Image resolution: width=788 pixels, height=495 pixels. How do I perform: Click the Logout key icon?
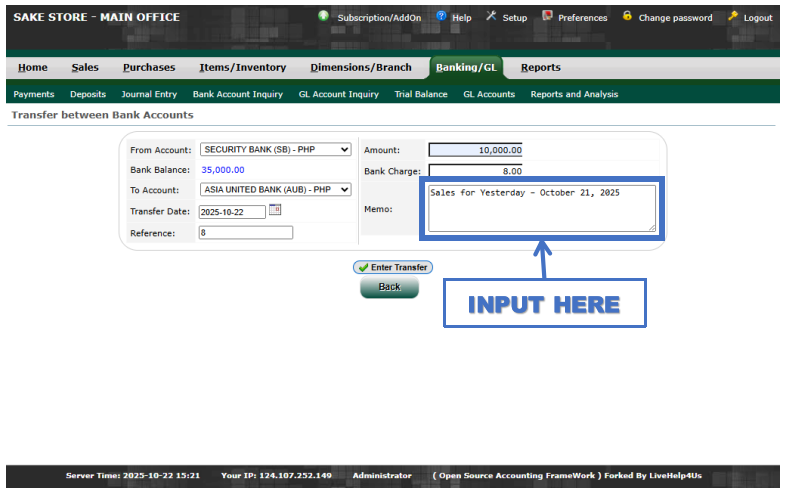pyautogui.click(x=733, y=16)
